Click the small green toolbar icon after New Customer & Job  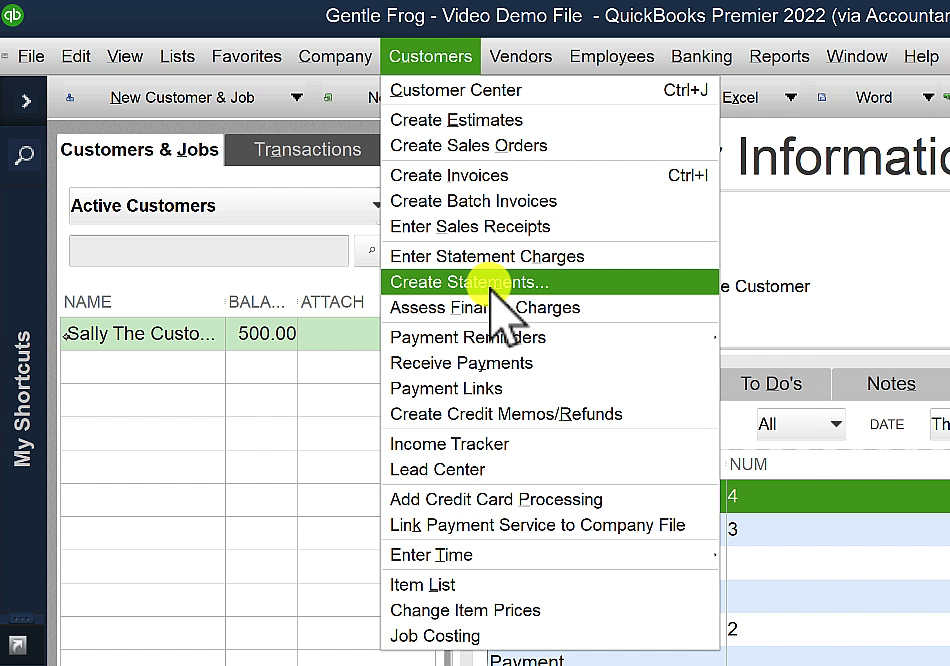(x=328, y=98)
